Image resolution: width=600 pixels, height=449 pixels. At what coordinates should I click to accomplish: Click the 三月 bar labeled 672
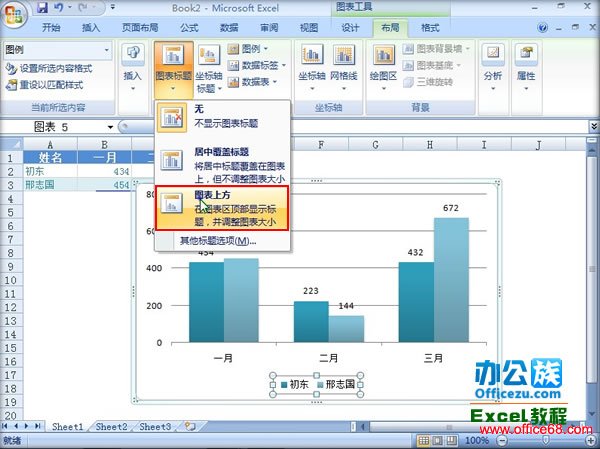click(451, 280)
